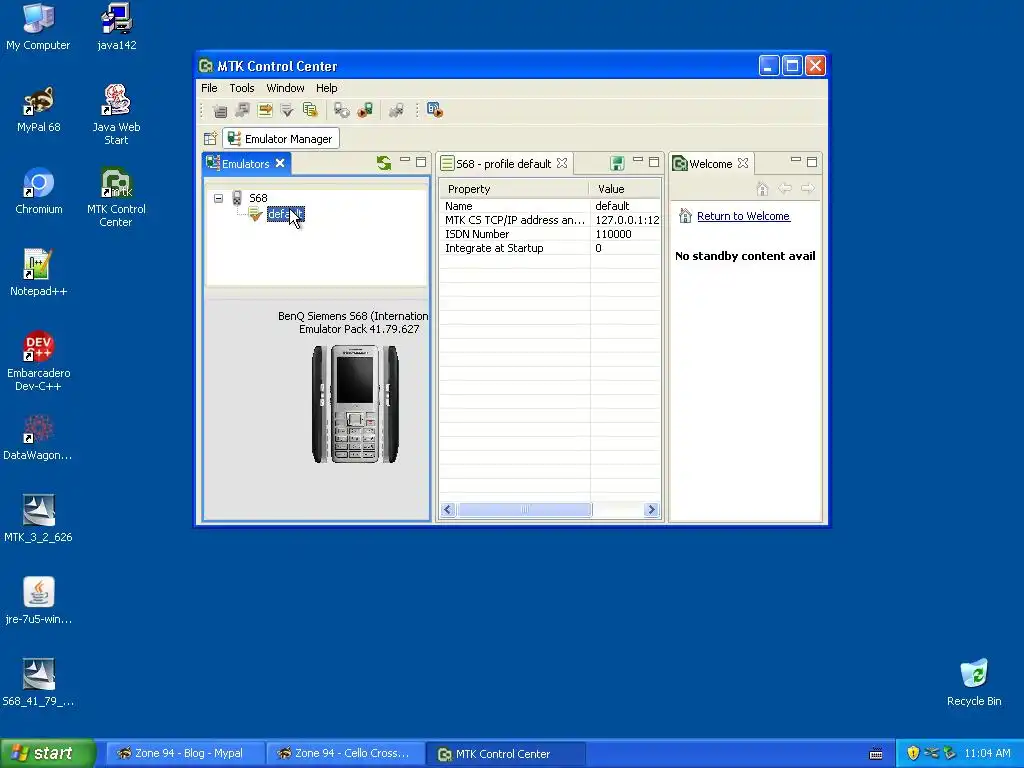Click the BenQ Siemens S68 phone image
Image resolution: width=1024 pixels, height=768 pixels.
tap(355, 404)
